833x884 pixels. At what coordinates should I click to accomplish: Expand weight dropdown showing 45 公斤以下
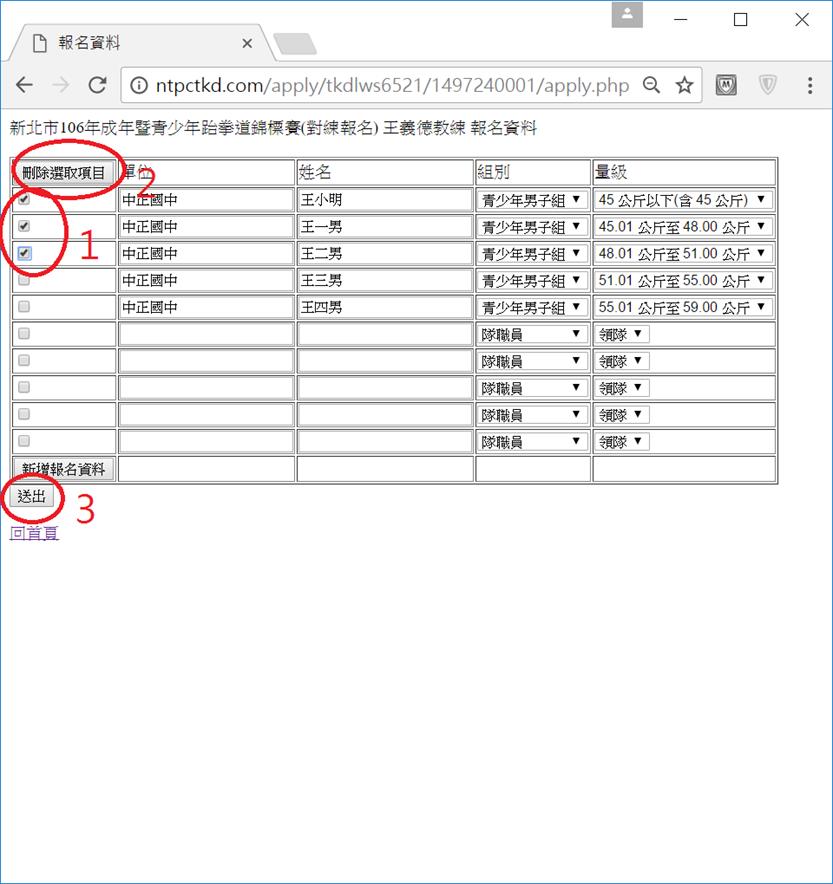pyautogui.click(x=683, y=200)
